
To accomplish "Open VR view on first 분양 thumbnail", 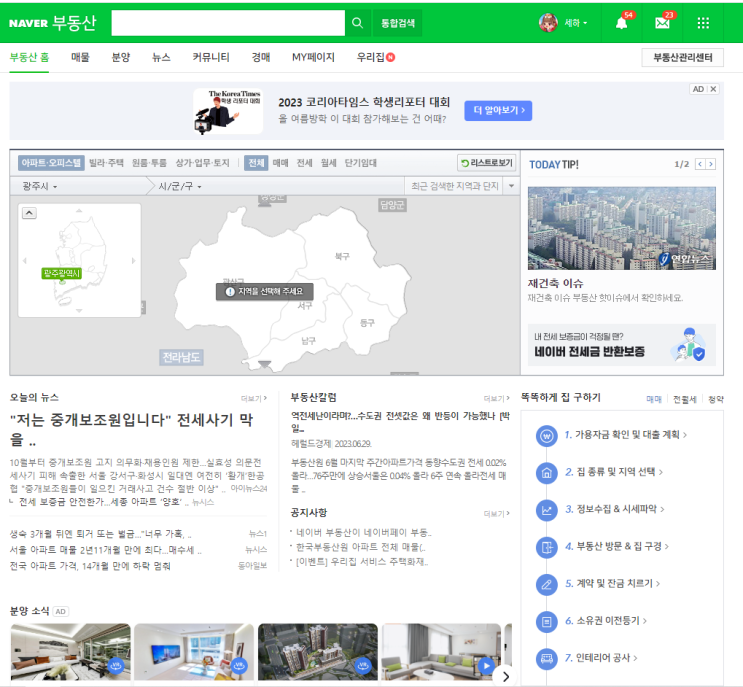I will (116, 666).
